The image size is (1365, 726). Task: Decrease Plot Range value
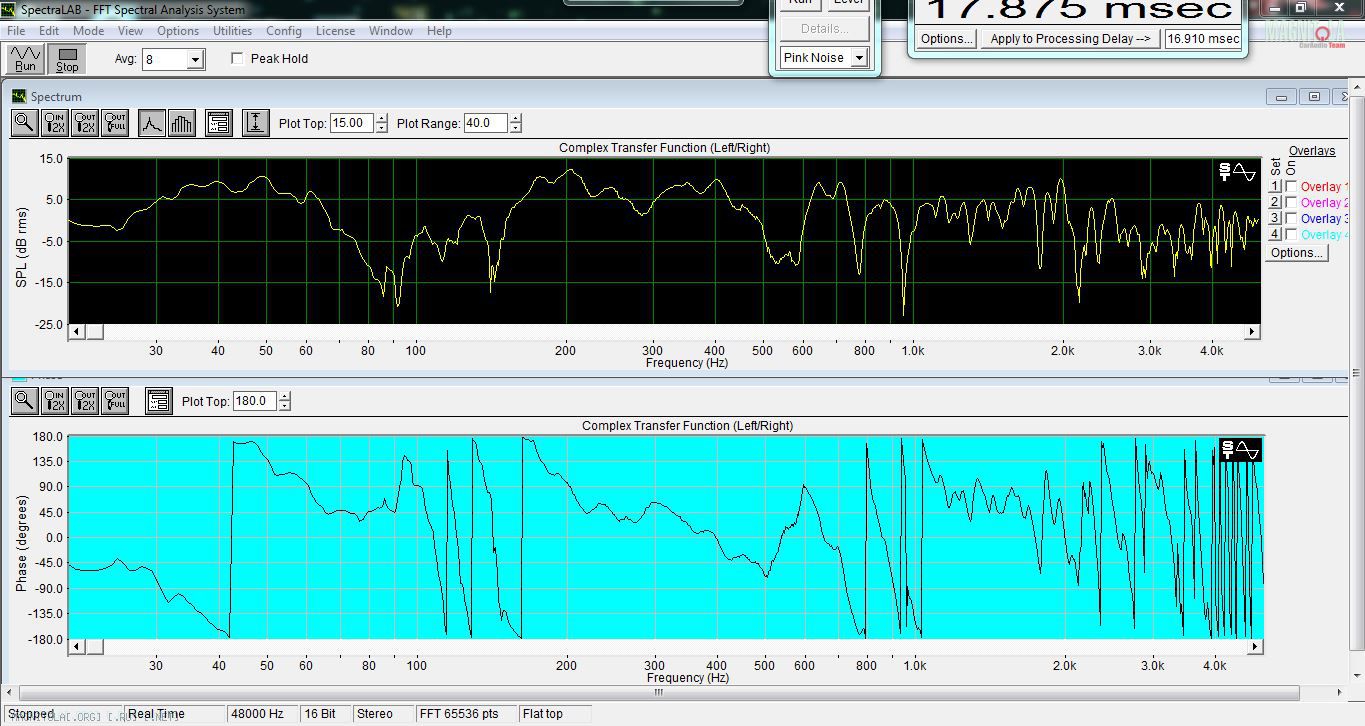click(515, 128)
